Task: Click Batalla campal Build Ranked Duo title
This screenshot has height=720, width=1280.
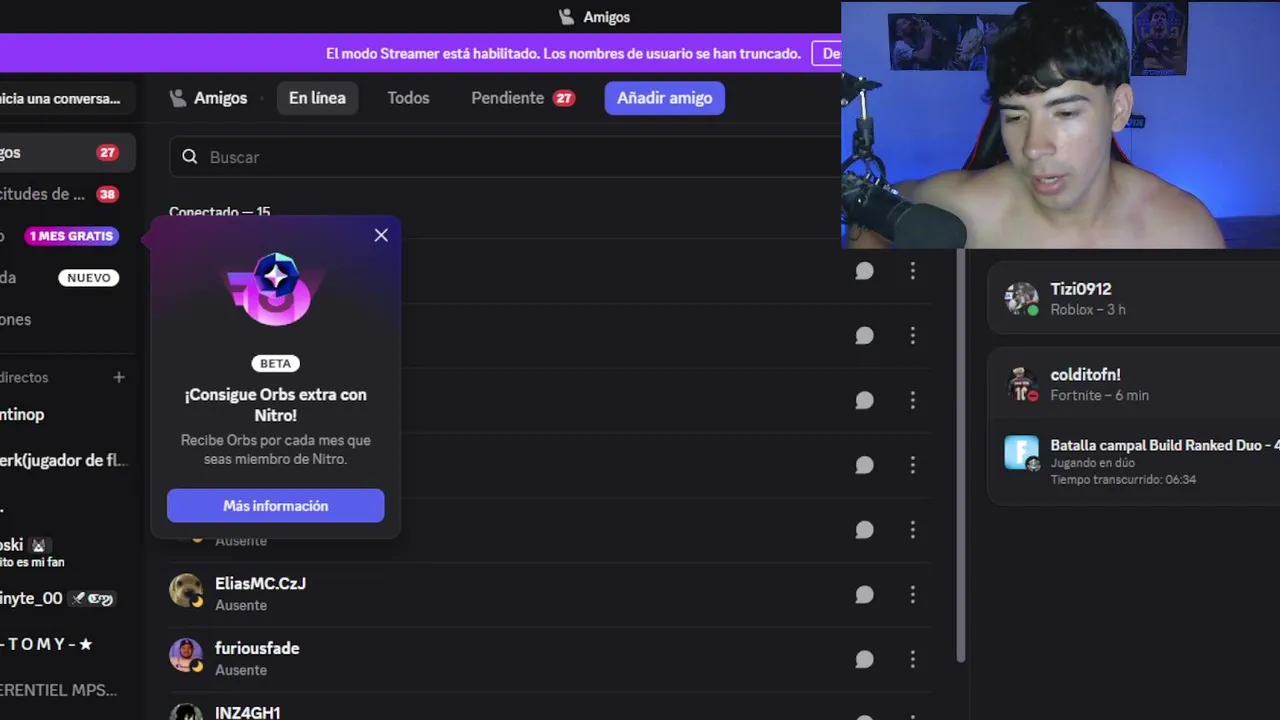Action: click(1165, 445)
